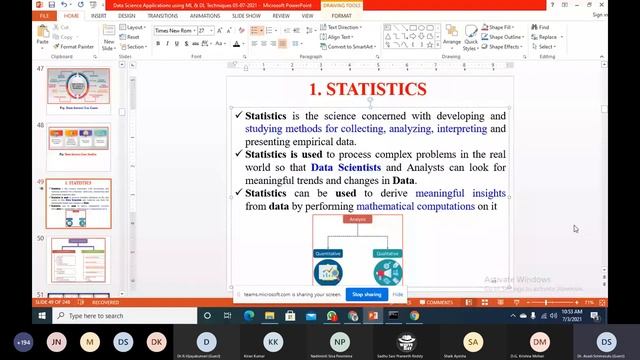Click the Undo icon in title bar
Image resolution: width=640 pixels, height=360 pixels.
(64, 5)
